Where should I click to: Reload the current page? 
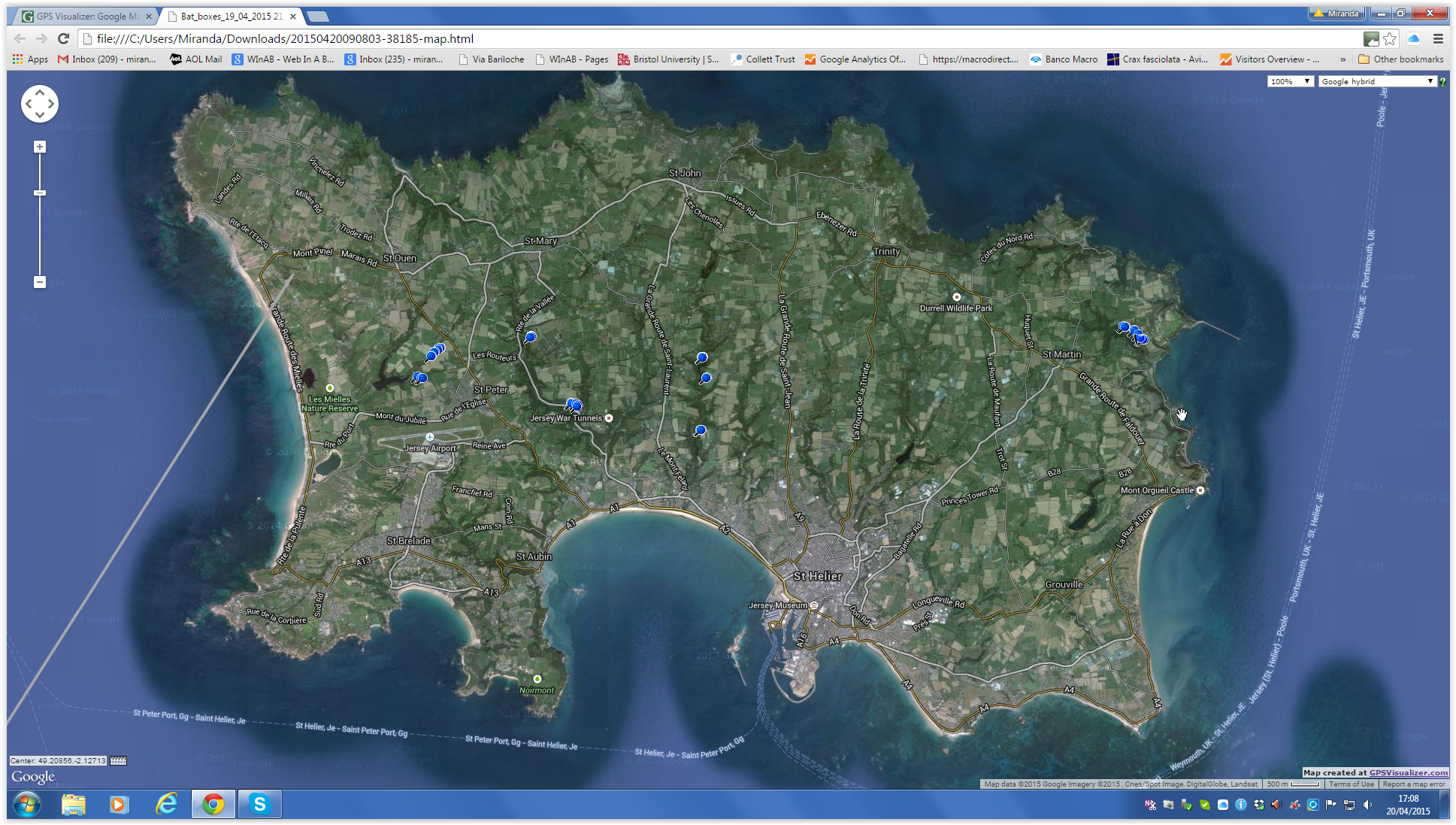[64, 38]
